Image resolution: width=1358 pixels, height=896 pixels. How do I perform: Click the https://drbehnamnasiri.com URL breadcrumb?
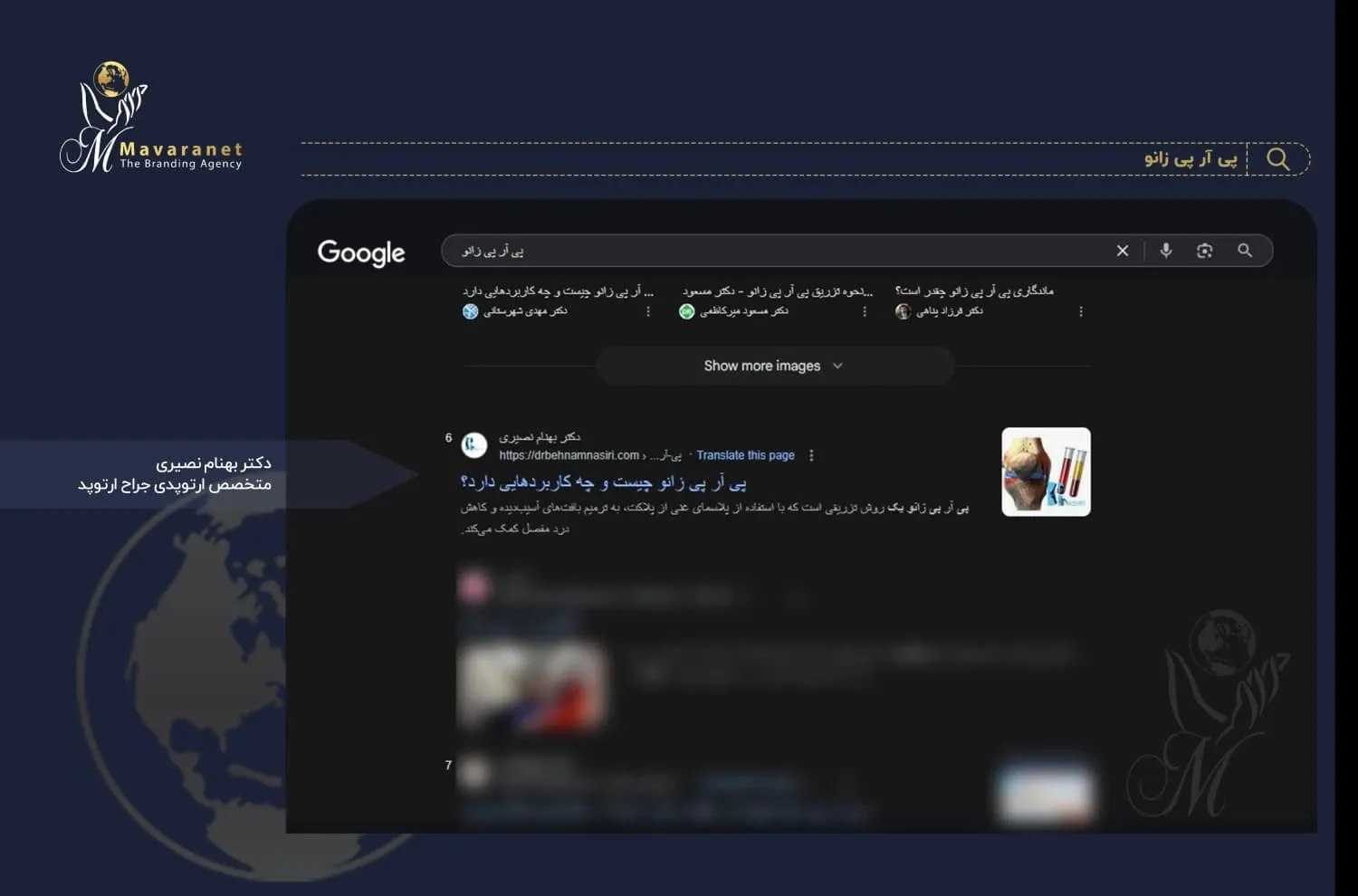coord(569,455)
